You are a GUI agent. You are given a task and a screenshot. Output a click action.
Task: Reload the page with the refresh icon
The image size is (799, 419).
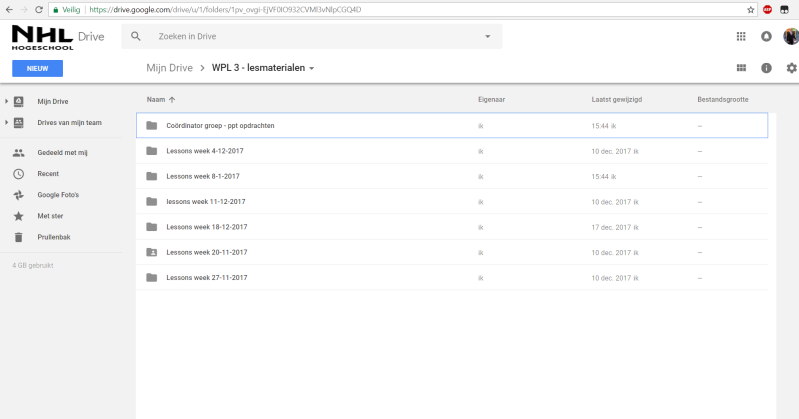39,10
